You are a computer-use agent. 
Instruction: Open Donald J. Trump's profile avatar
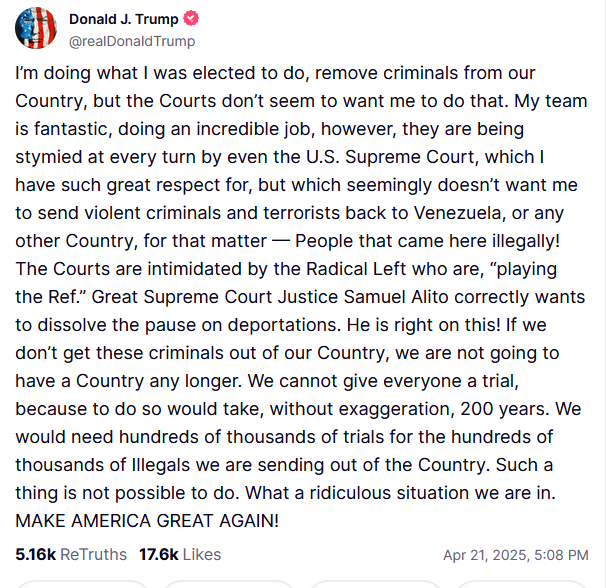(x=36, y=28)
